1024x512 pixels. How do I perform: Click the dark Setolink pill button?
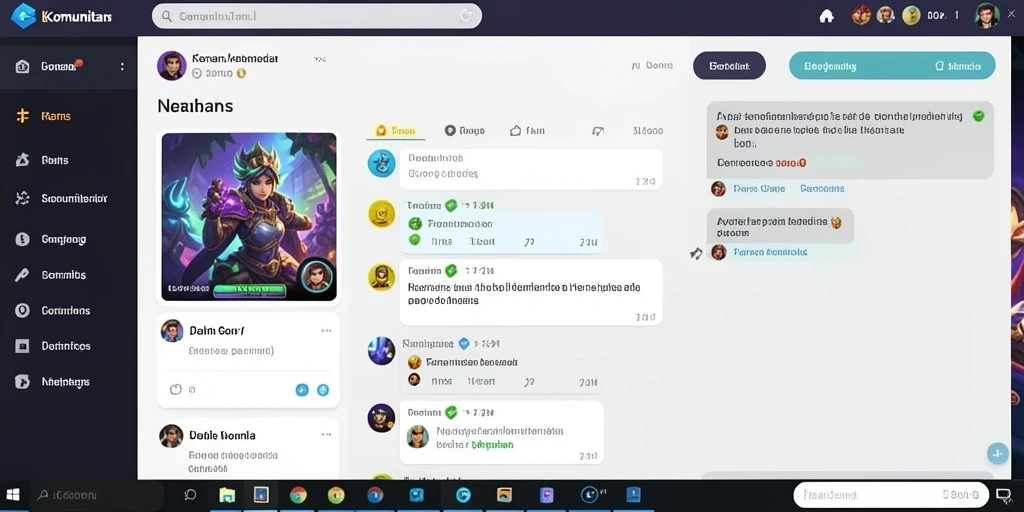point(729,65)
